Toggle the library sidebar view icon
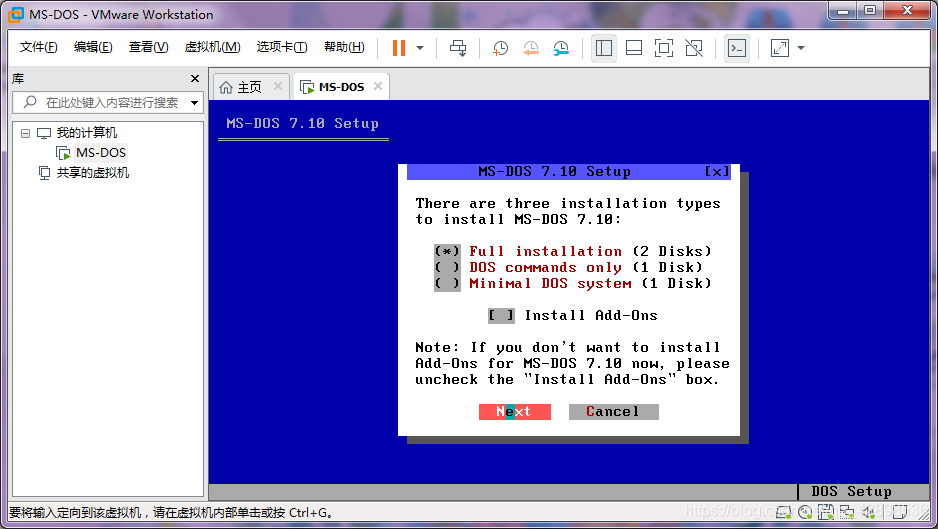 point(604,48)
